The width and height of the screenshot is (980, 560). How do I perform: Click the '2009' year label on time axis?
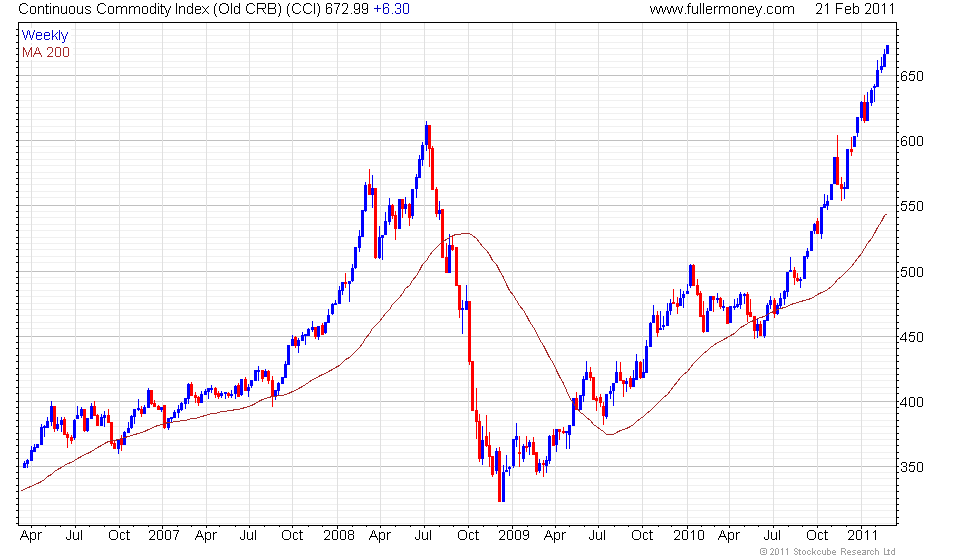click(x=514, y=535)
